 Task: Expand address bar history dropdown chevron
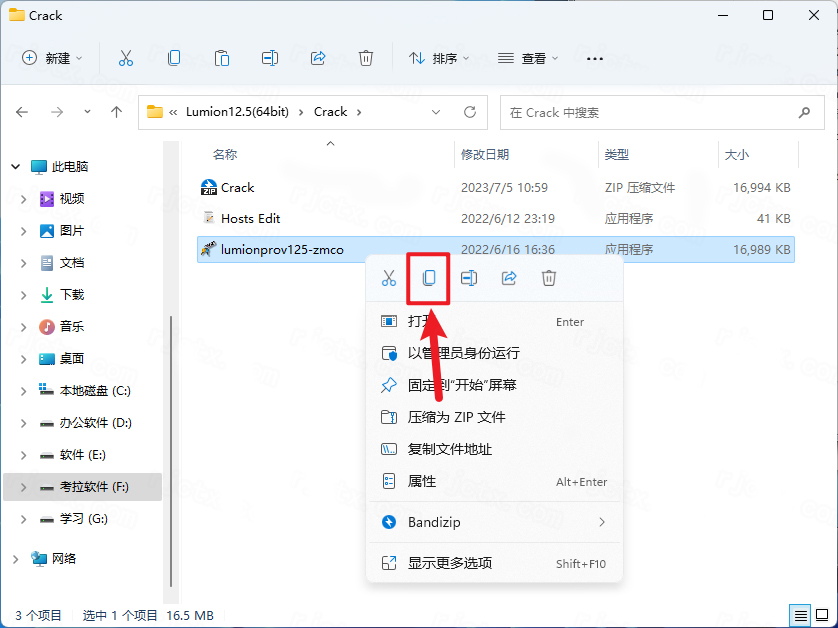coord(436,112)
